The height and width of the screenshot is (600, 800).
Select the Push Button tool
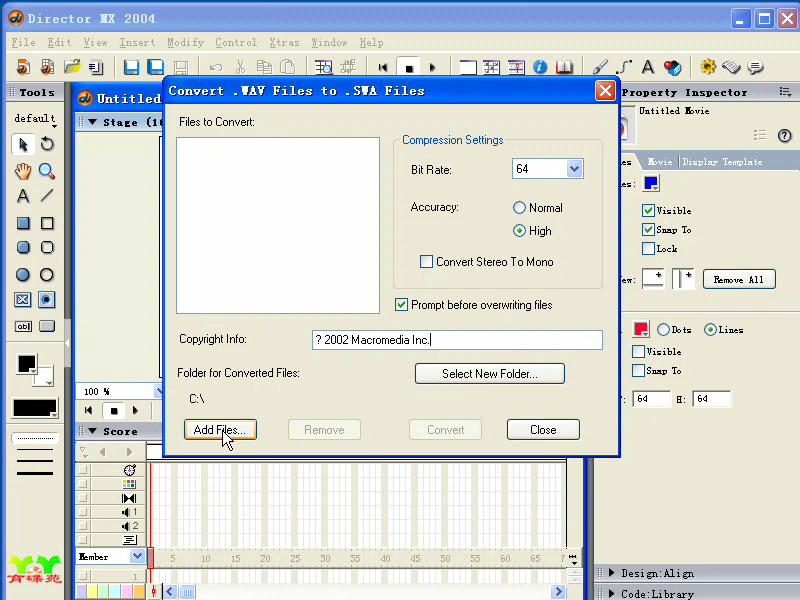(x=47, y=326)
